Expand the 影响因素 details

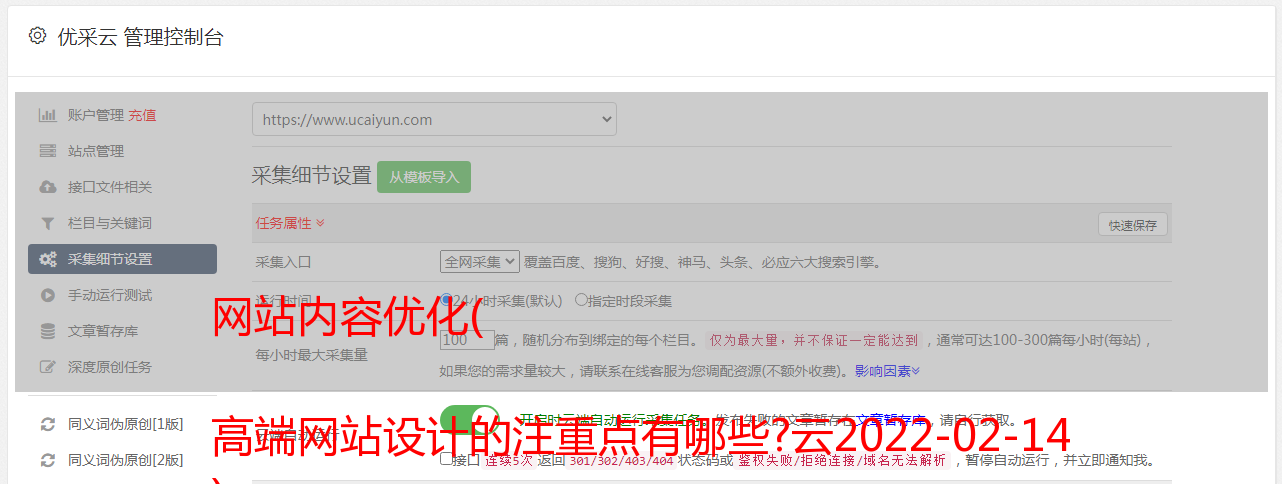[x=887, y=371]
